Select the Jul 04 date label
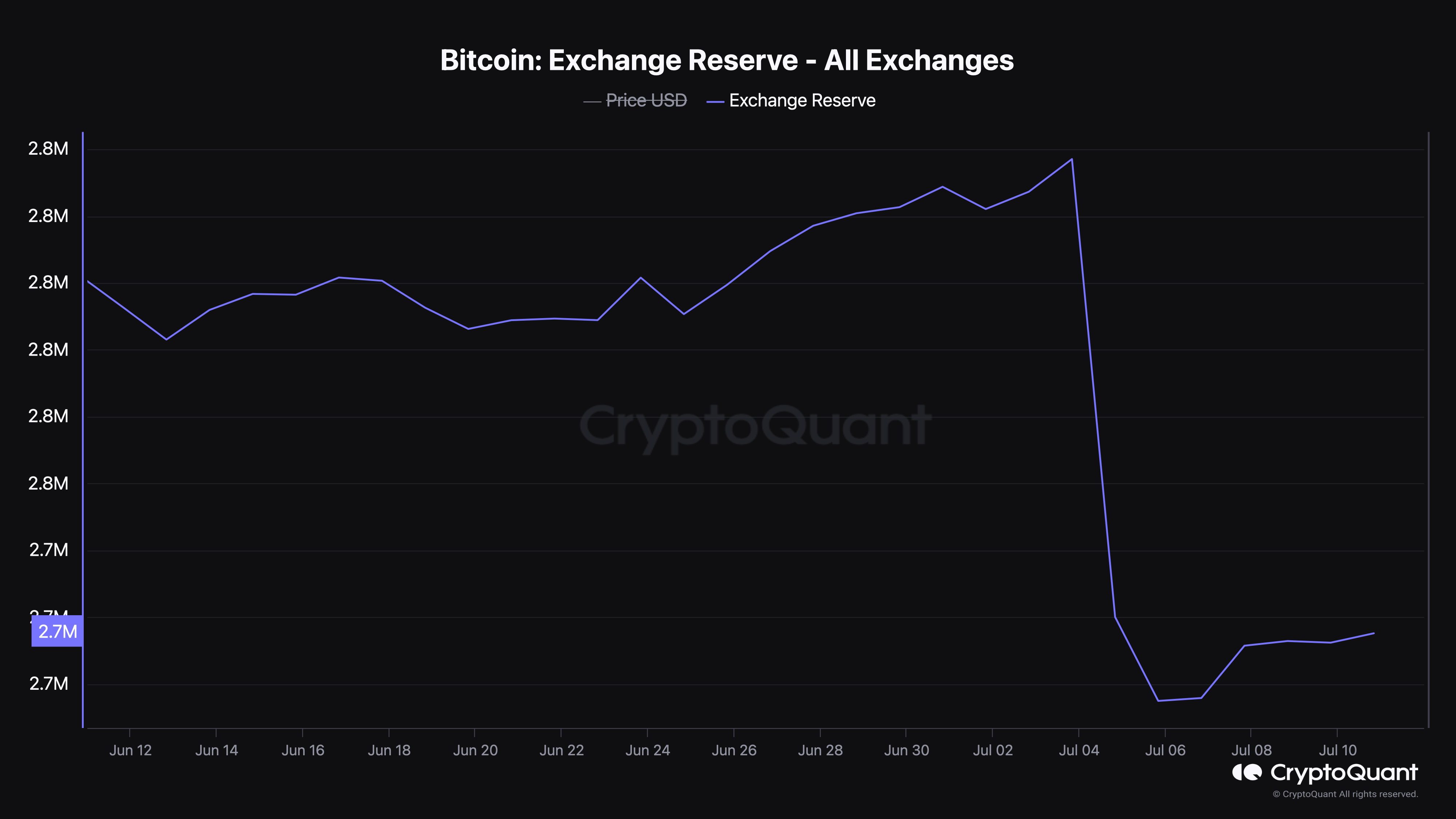1456x819 pixels. pyautogui.click(x=1079, y=750)
